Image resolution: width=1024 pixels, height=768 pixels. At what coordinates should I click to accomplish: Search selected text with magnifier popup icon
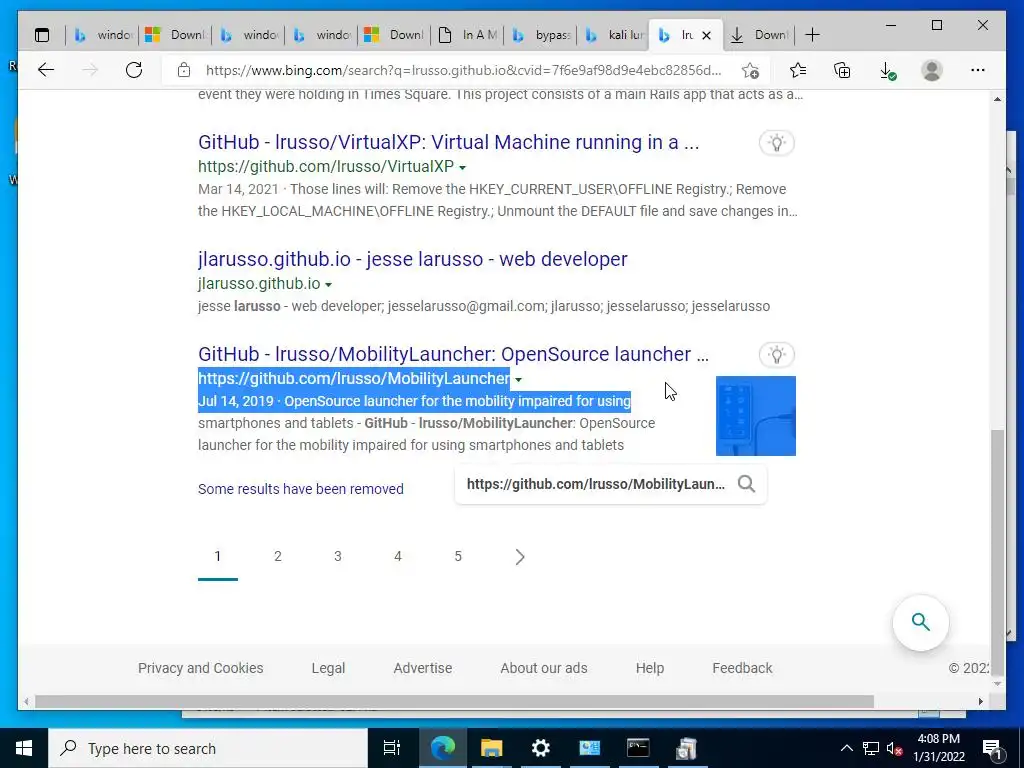click(746, 484)
